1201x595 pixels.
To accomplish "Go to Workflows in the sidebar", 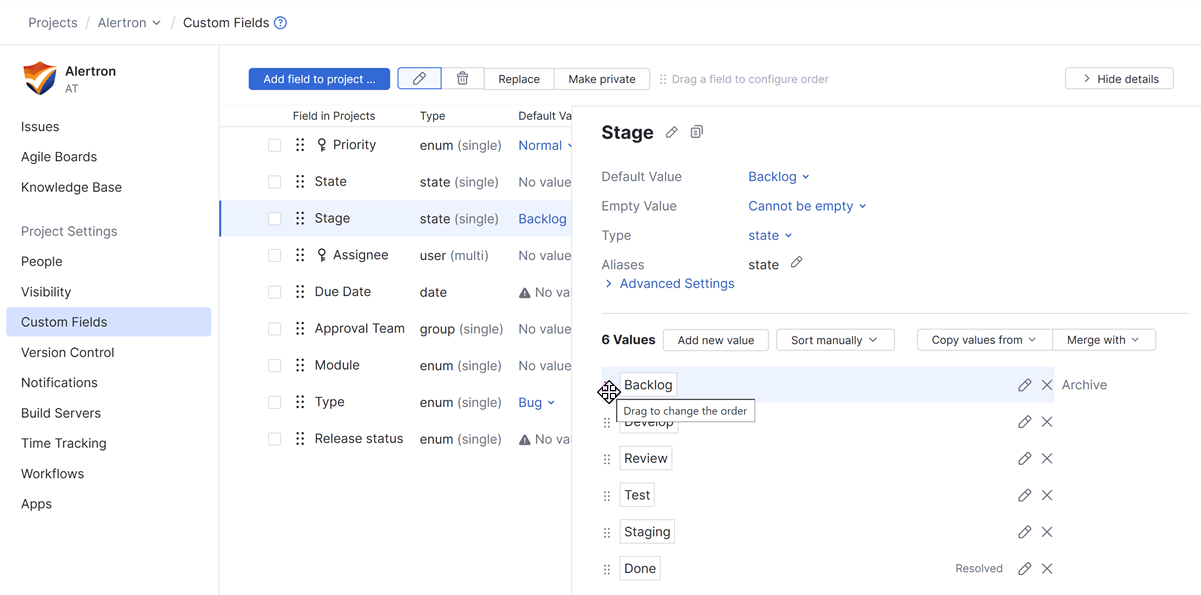I will (52, 473).
